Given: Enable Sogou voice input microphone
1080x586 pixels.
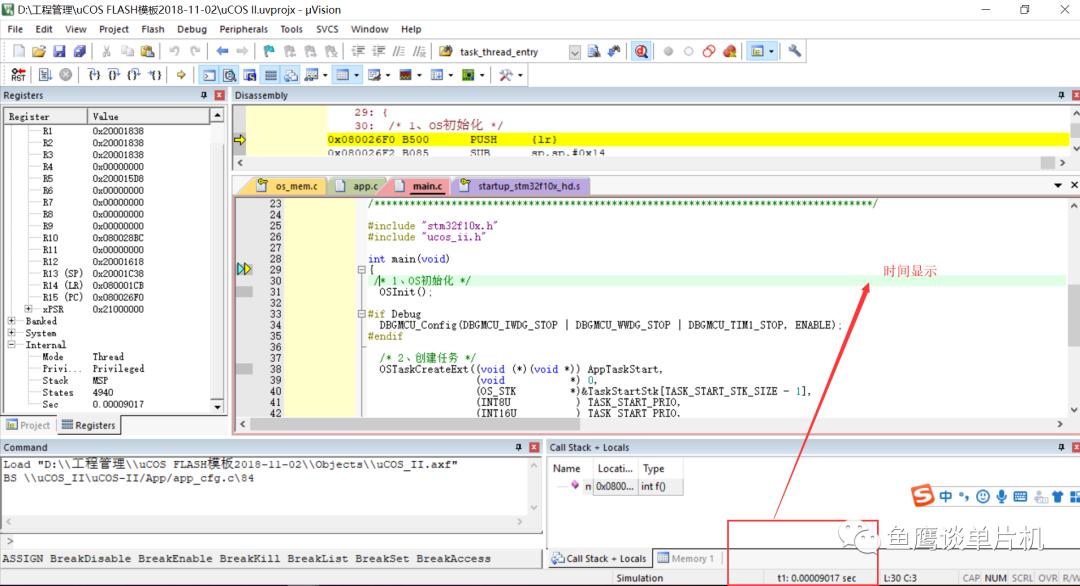Looking at the screenshot, I should pyautogui.click(x=1001, y=496).
